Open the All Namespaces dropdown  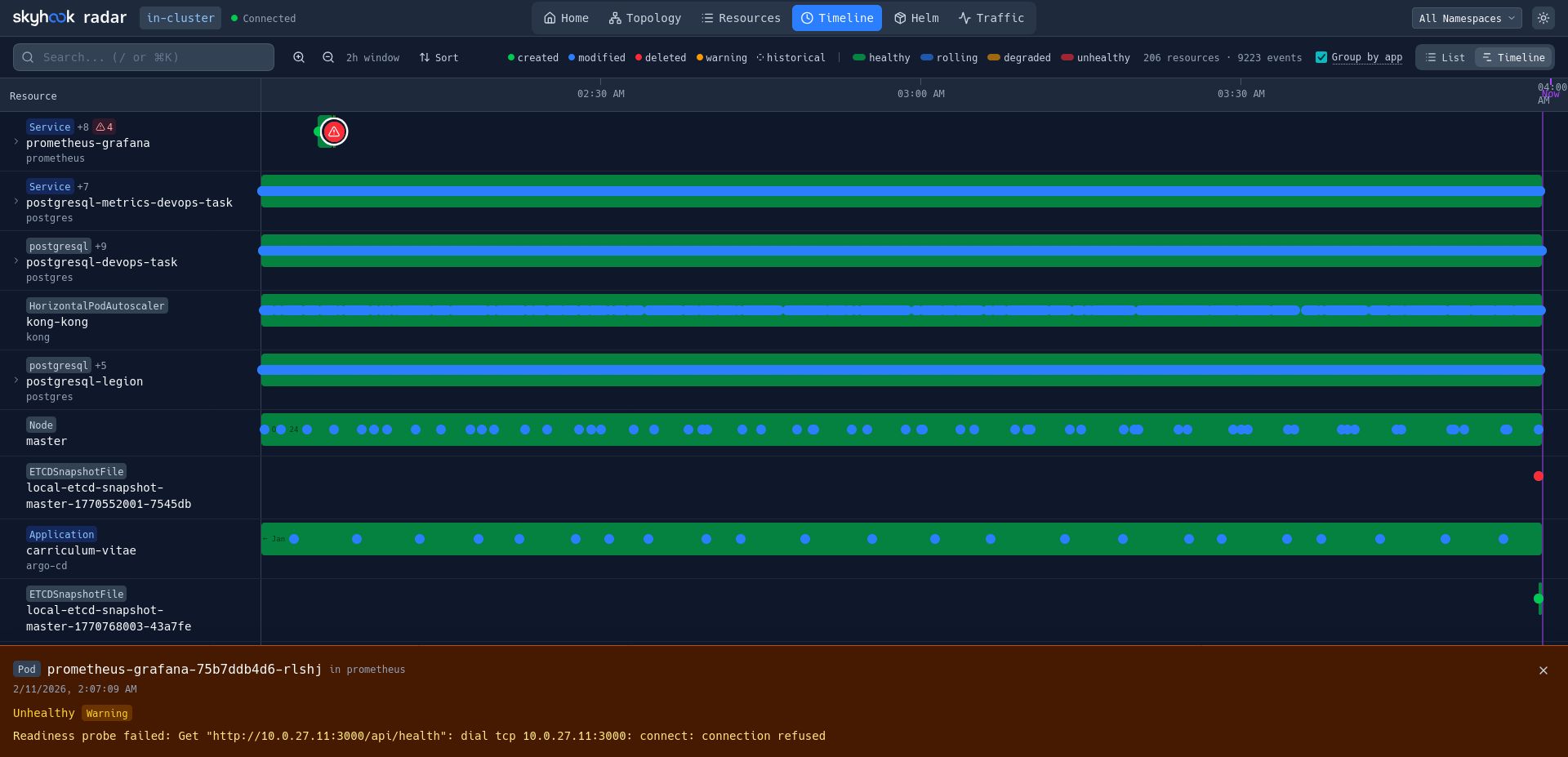[1466, 18]
